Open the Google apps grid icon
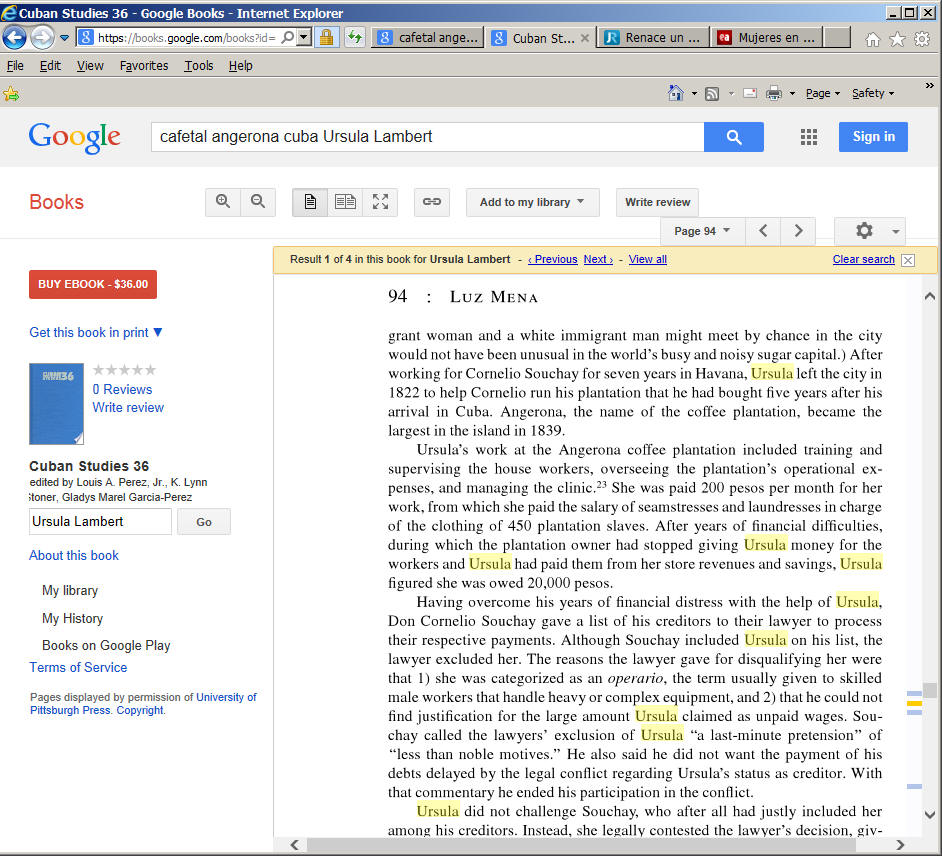942x856 pixels. [x=809, y=137]
